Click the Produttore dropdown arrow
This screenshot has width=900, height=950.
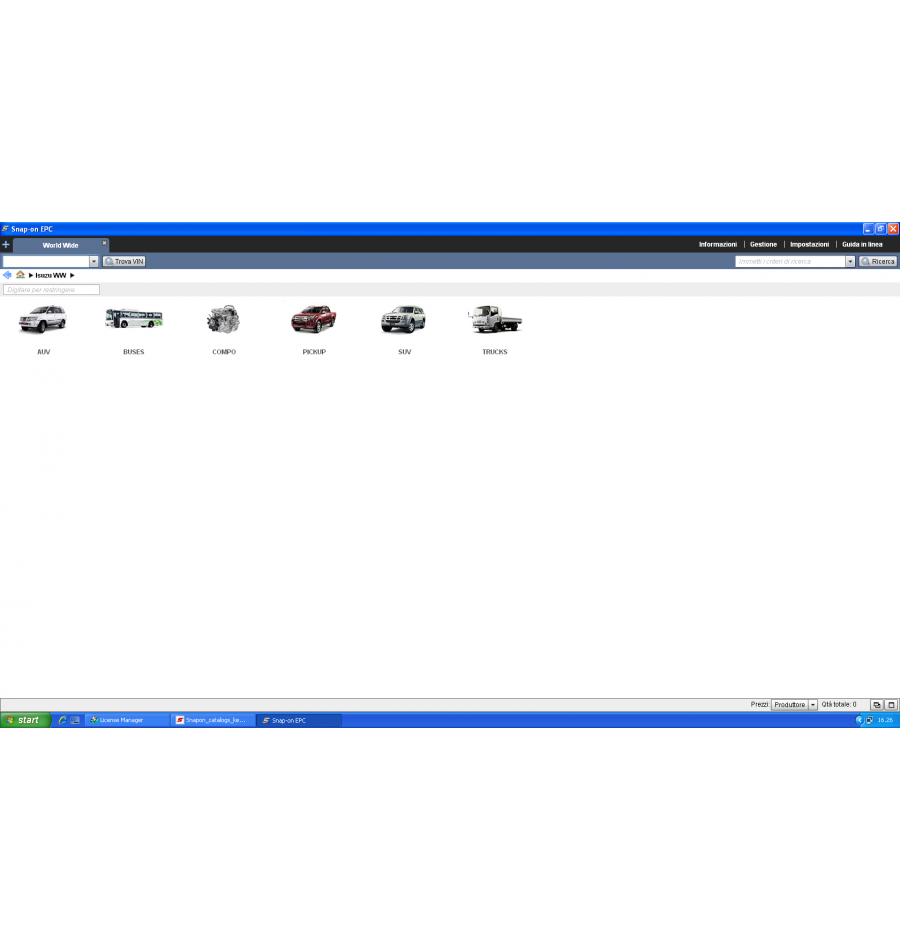pos(813,705)
